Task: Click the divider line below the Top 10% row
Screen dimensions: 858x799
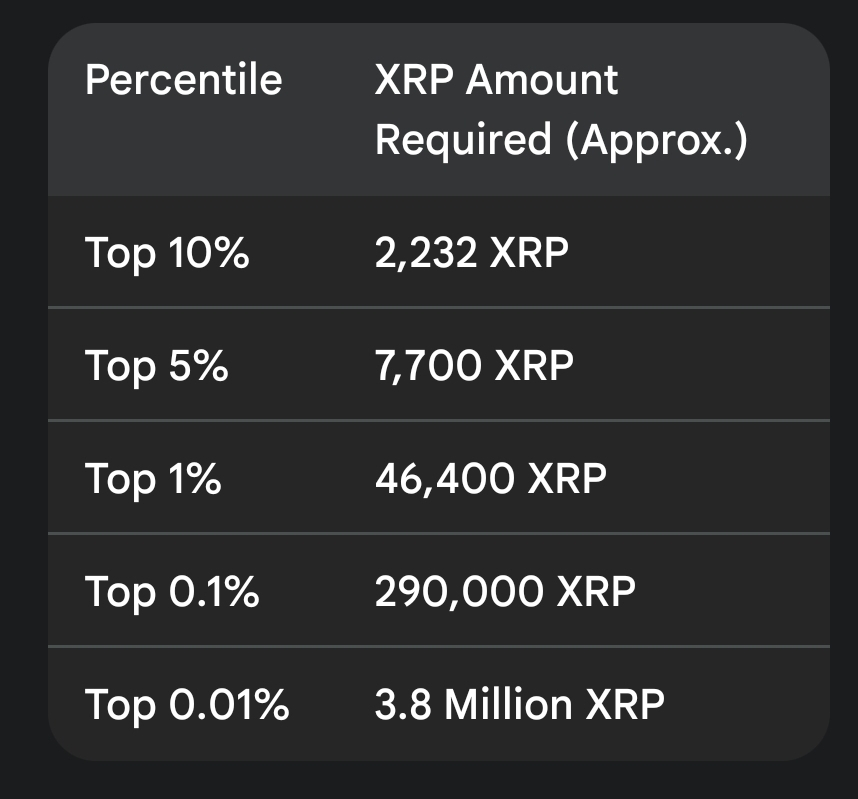Action: pos(438,308)
